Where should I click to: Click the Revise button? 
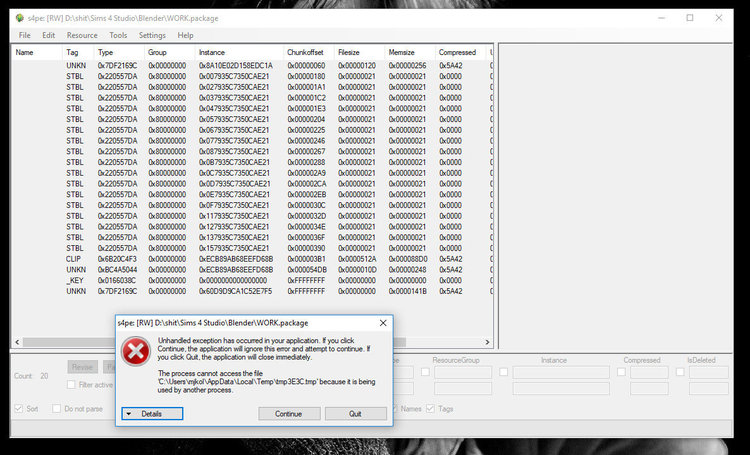tap(82, 367)
